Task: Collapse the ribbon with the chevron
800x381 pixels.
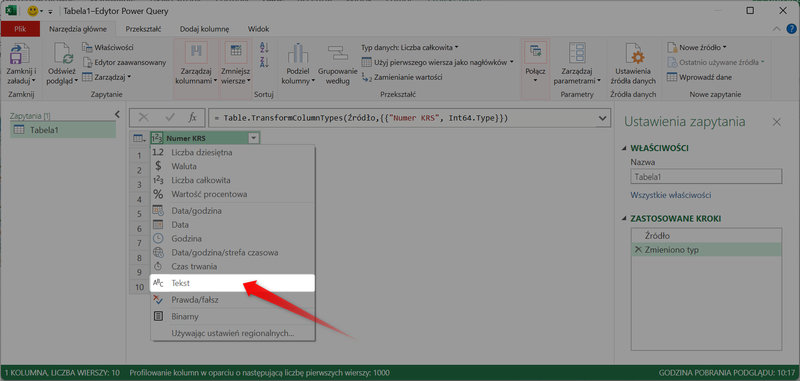Action: click(x=777, y=29)
